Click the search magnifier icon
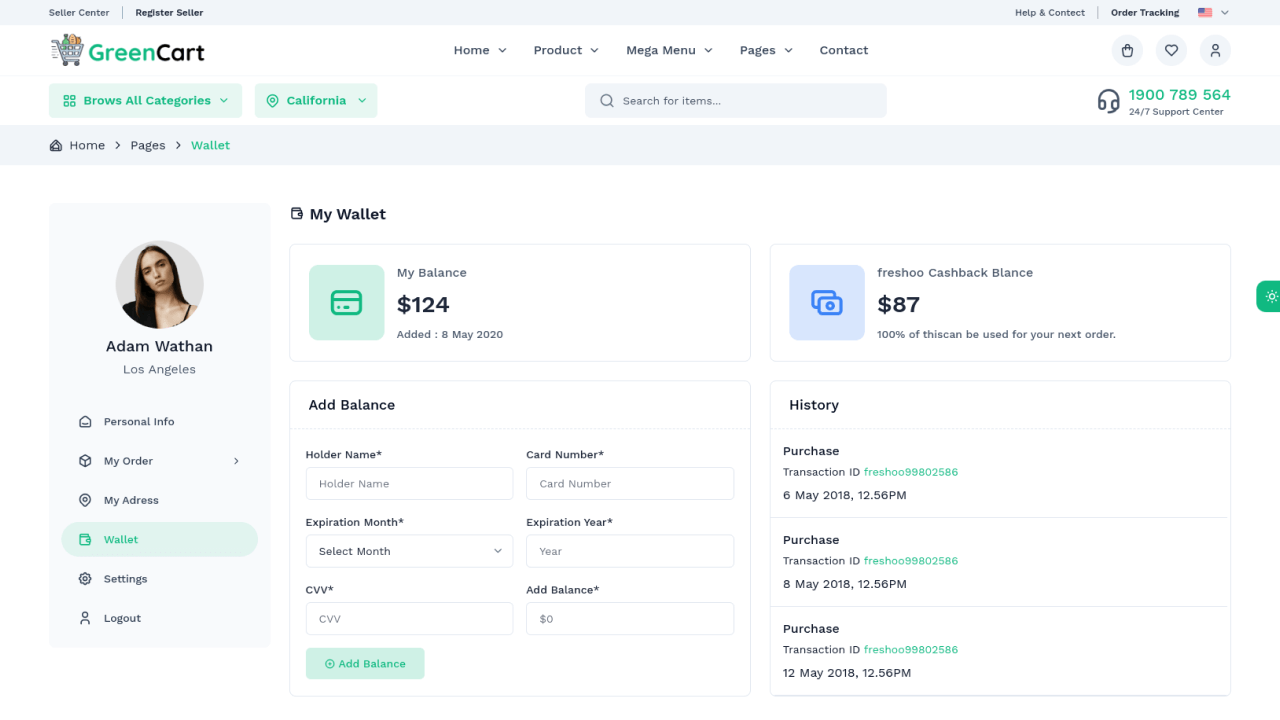Image resolution: width=1280 pixels, height=720 pixels. point(606,100)
